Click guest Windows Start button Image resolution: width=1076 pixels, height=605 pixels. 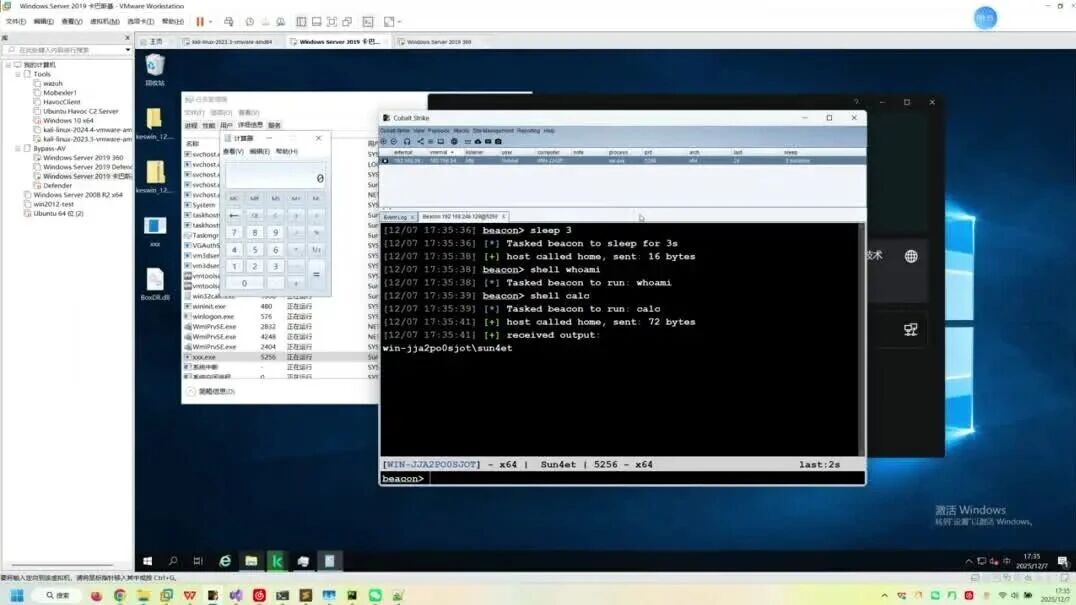coord(148,561)
